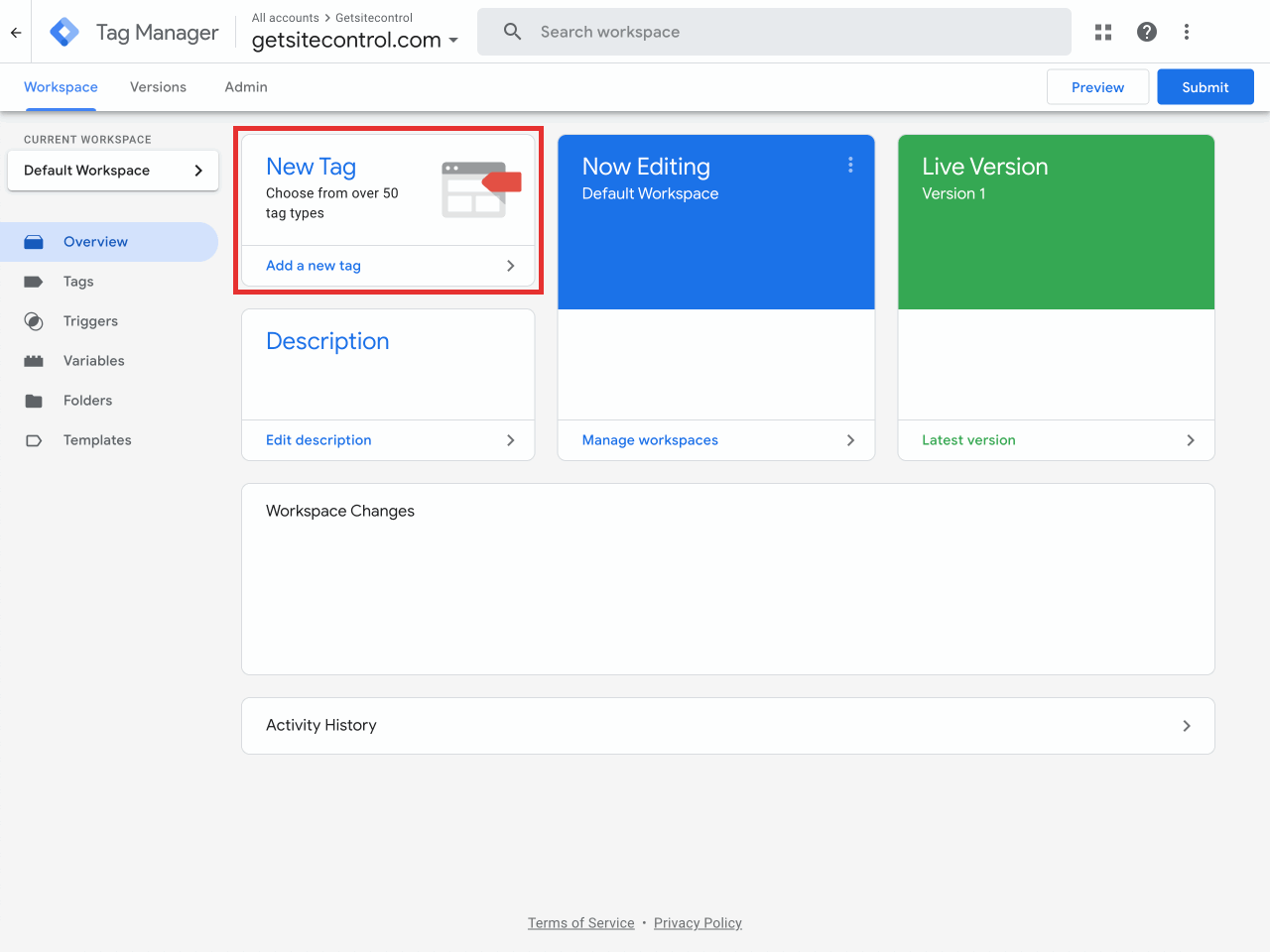This screenshot has height=952, width=1270.
Task: Open the help icon
Action: point(1147,32)
